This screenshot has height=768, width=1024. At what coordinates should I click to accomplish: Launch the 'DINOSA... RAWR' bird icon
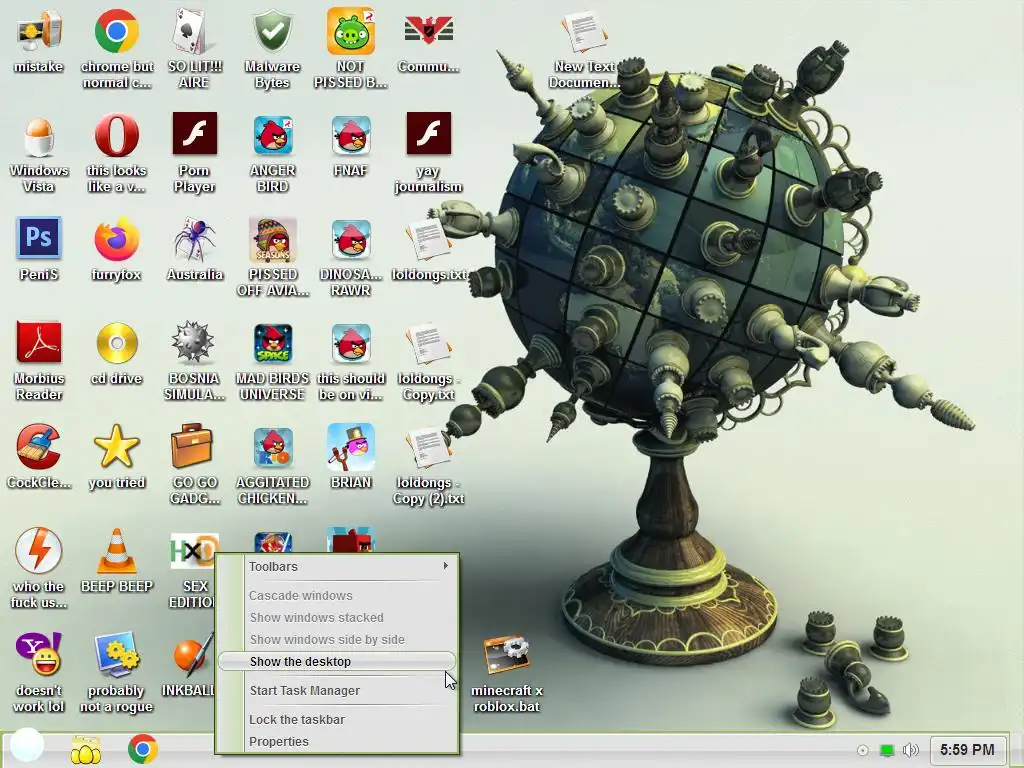point(351,240)
